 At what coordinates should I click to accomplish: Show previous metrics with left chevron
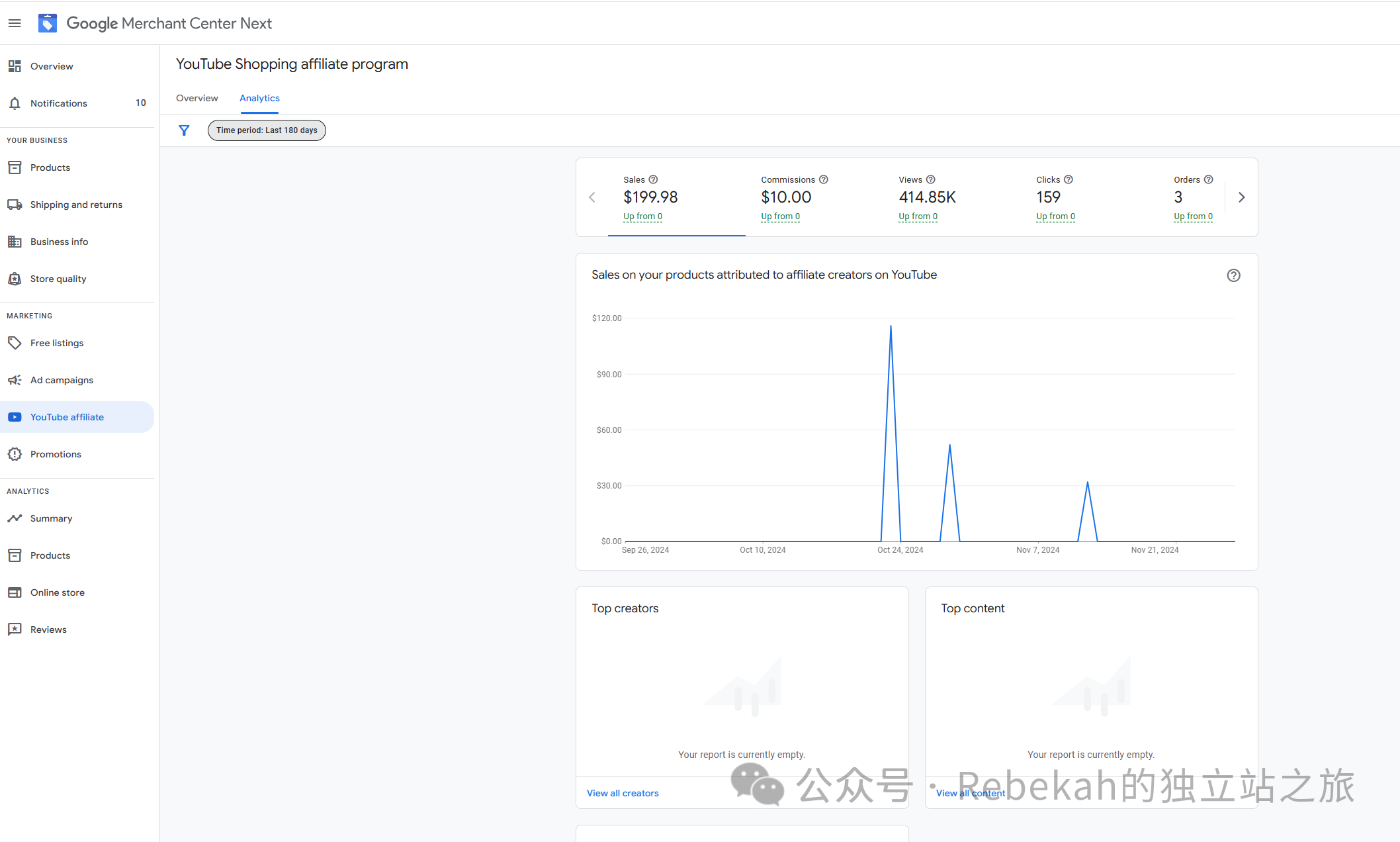592,197
